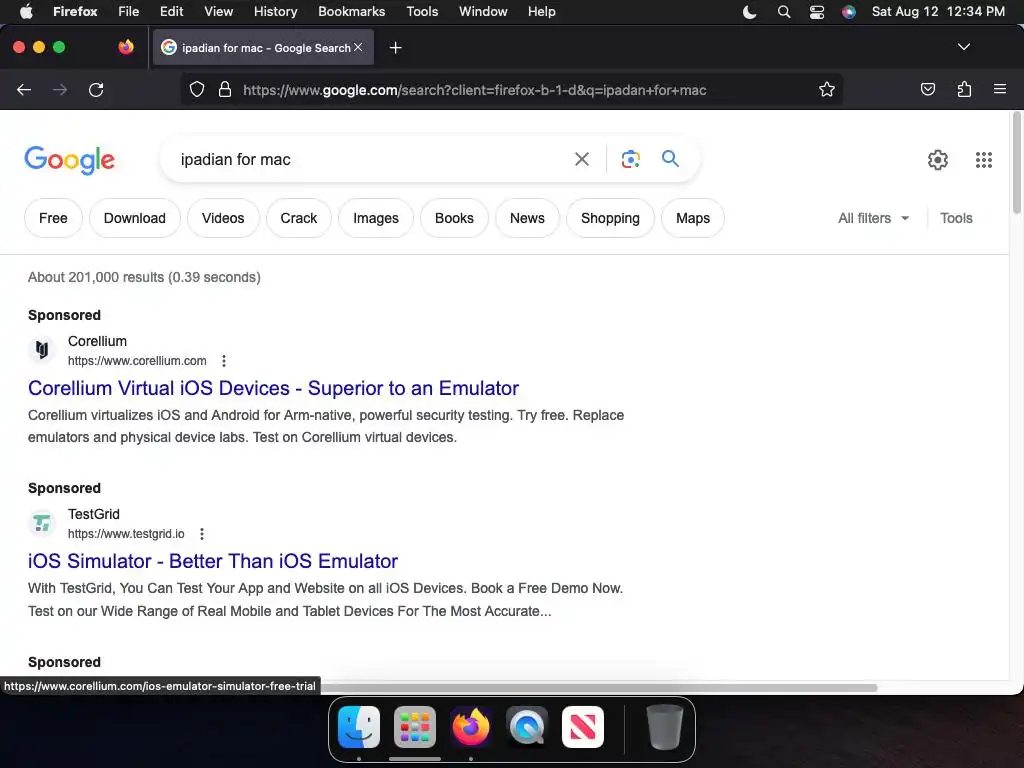Image resolution: width=1024 pixels, height=768 pixels.
Task: Open the Edit menu
Action: (x=172, y=12)
